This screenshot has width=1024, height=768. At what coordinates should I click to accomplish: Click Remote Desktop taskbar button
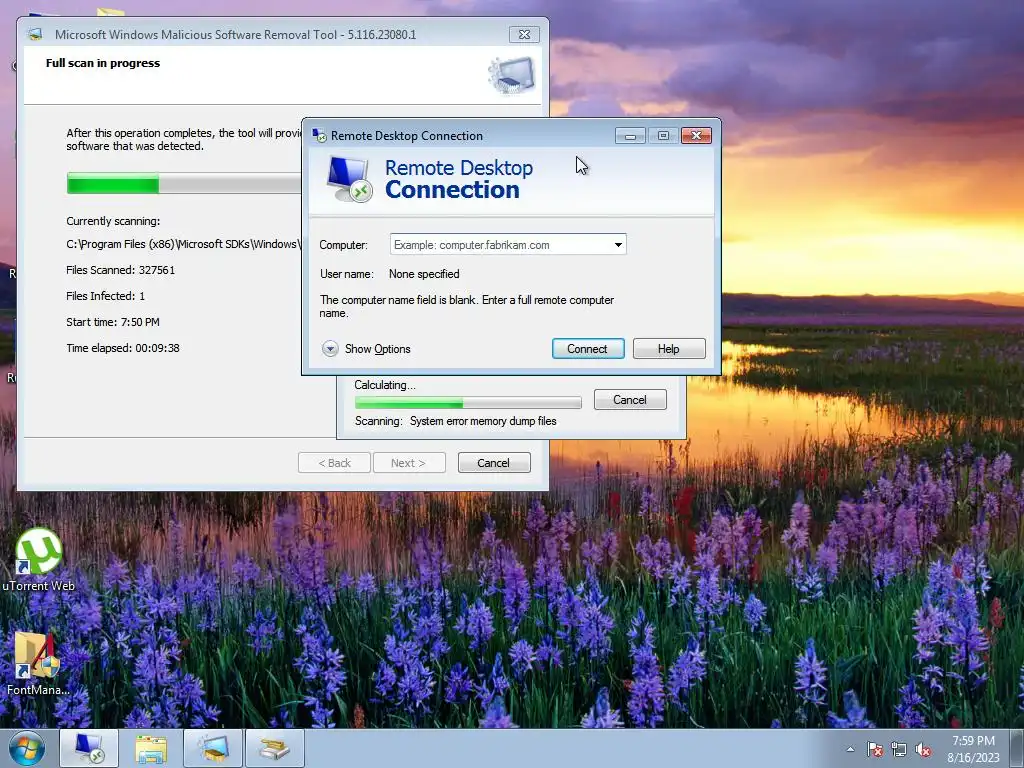89,748
